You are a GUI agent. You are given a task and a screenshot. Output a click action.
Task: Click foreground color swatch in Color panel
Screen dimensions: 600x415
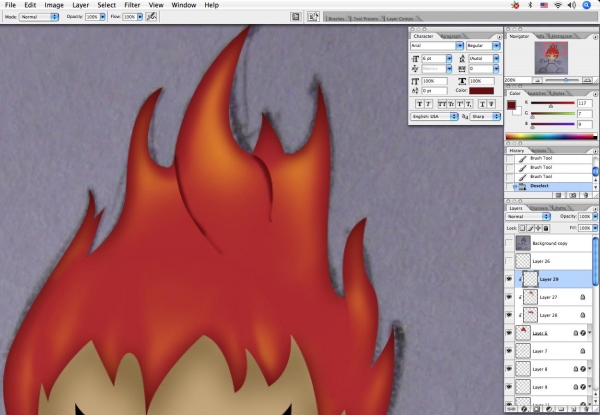coord(511,105)
